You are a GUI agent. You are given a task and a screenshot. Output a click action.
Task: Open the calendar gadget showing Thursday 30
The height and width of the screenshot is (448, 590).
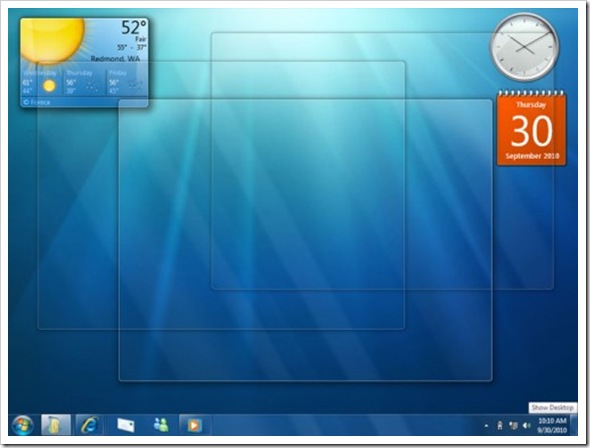[x=531, y=128]
